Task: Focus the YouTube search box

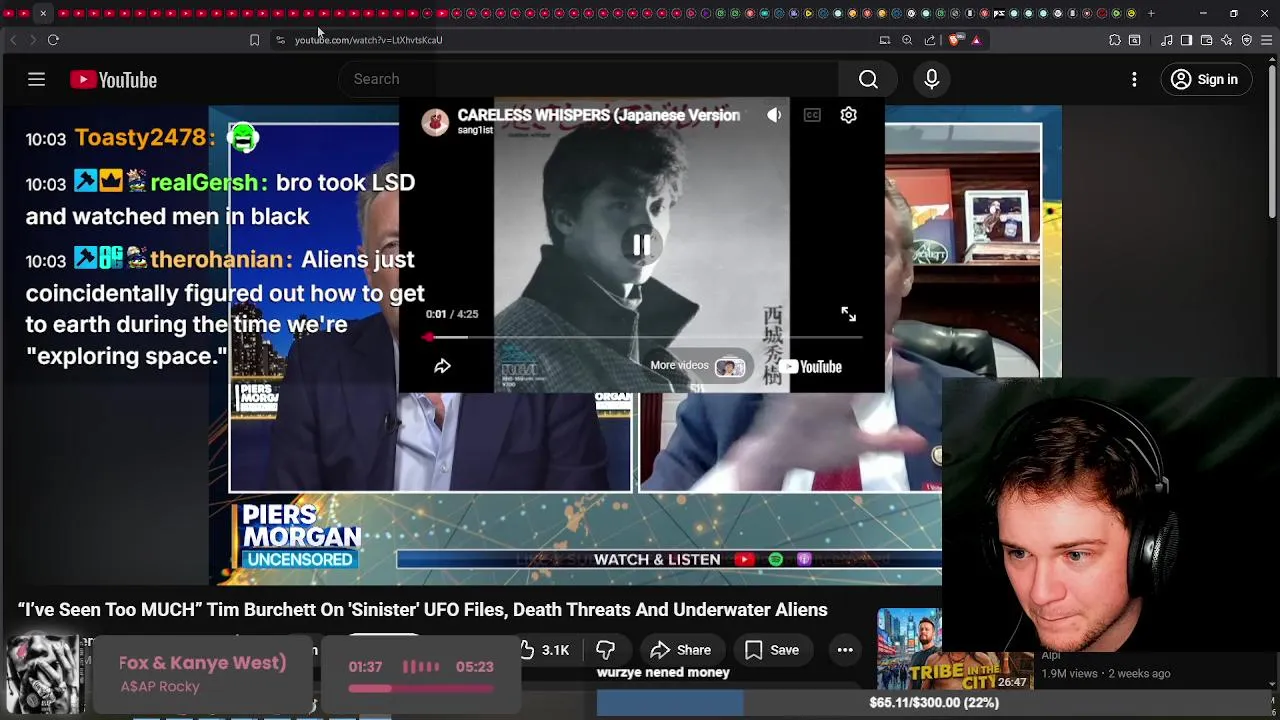Action: tap(590, 79)
